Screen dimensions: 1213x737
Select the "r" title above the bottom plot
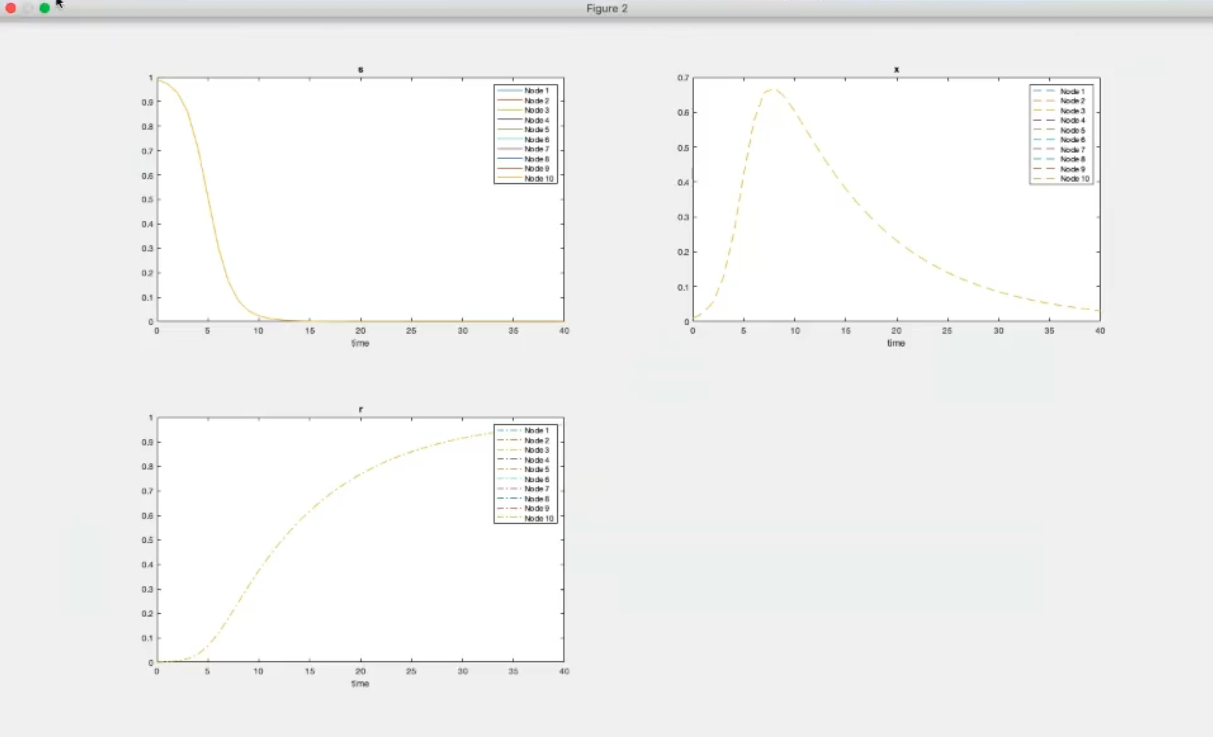[360, 410]
